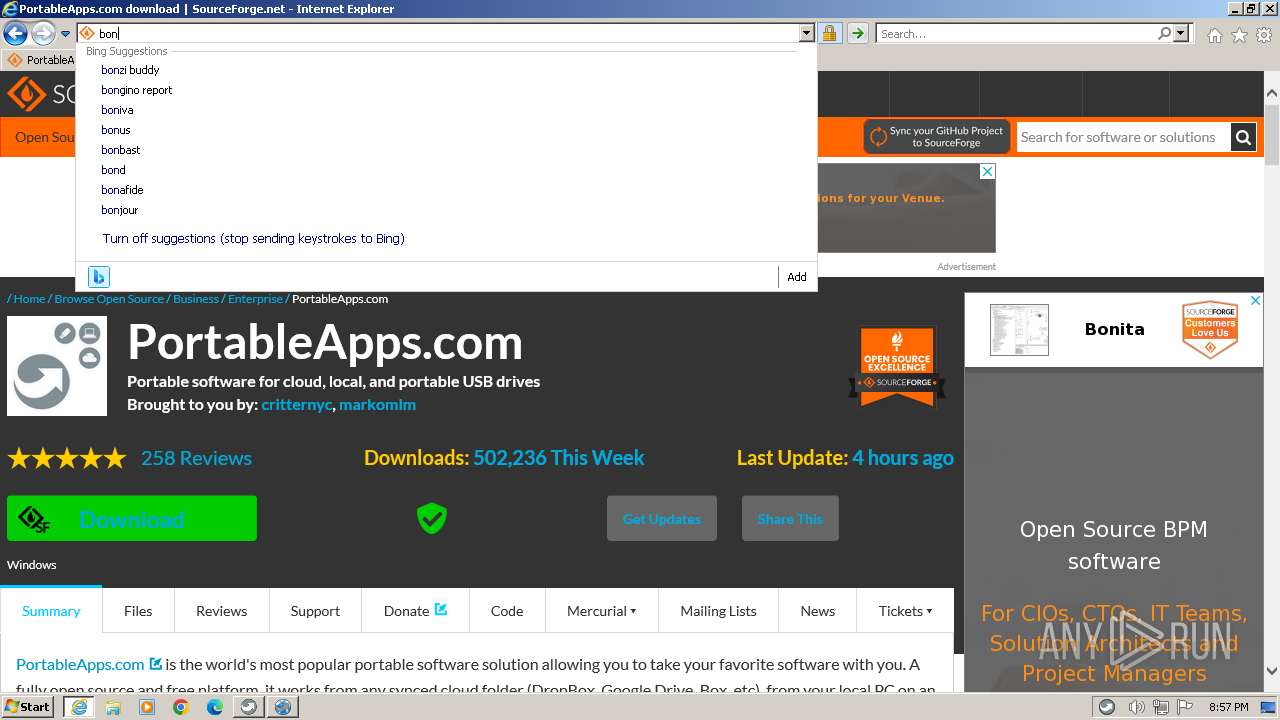Click the browser search box

[1015, 34]
